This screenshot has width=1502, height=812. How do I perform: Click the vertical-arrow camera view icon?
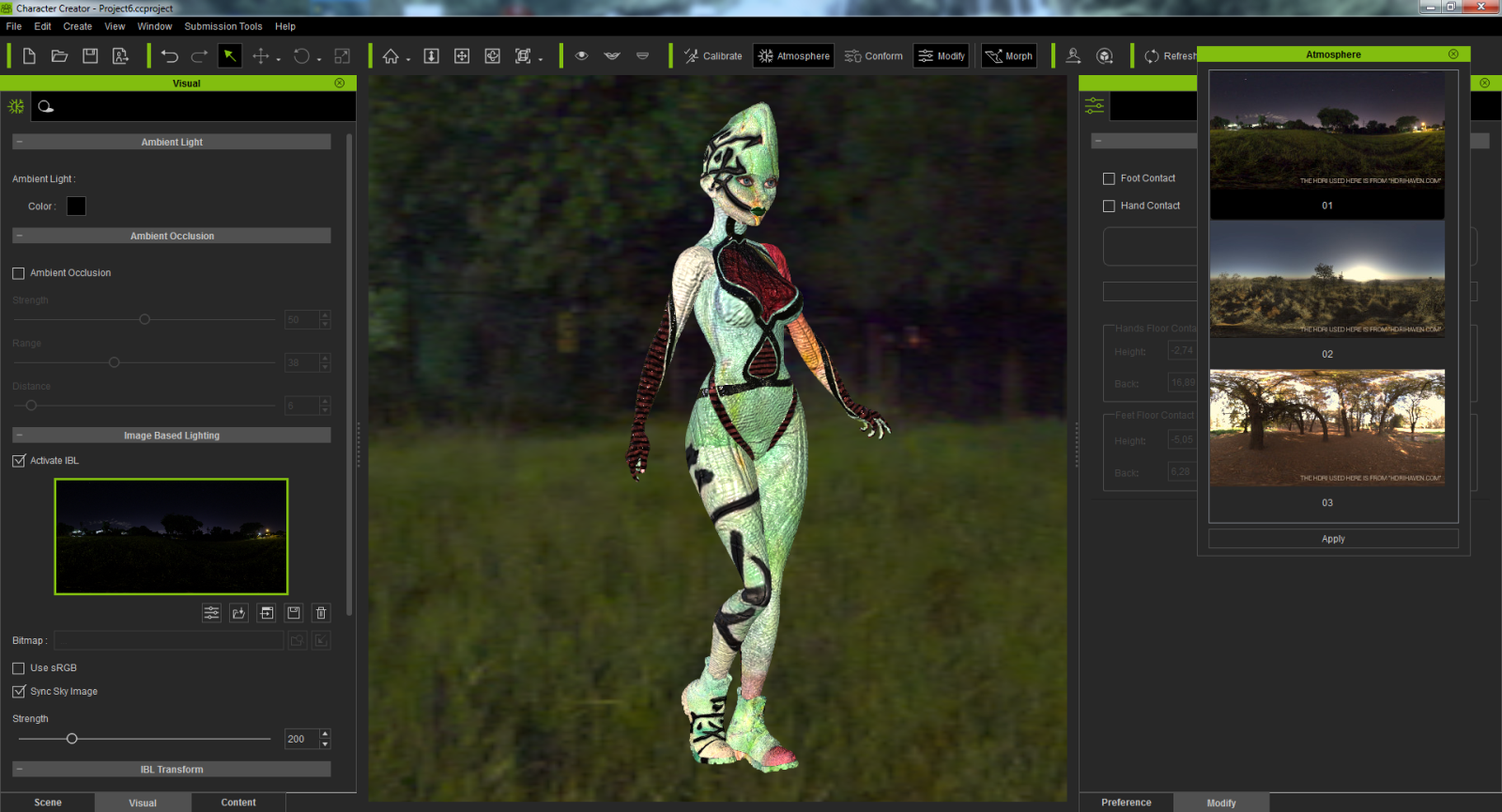[x=431, y=56]
